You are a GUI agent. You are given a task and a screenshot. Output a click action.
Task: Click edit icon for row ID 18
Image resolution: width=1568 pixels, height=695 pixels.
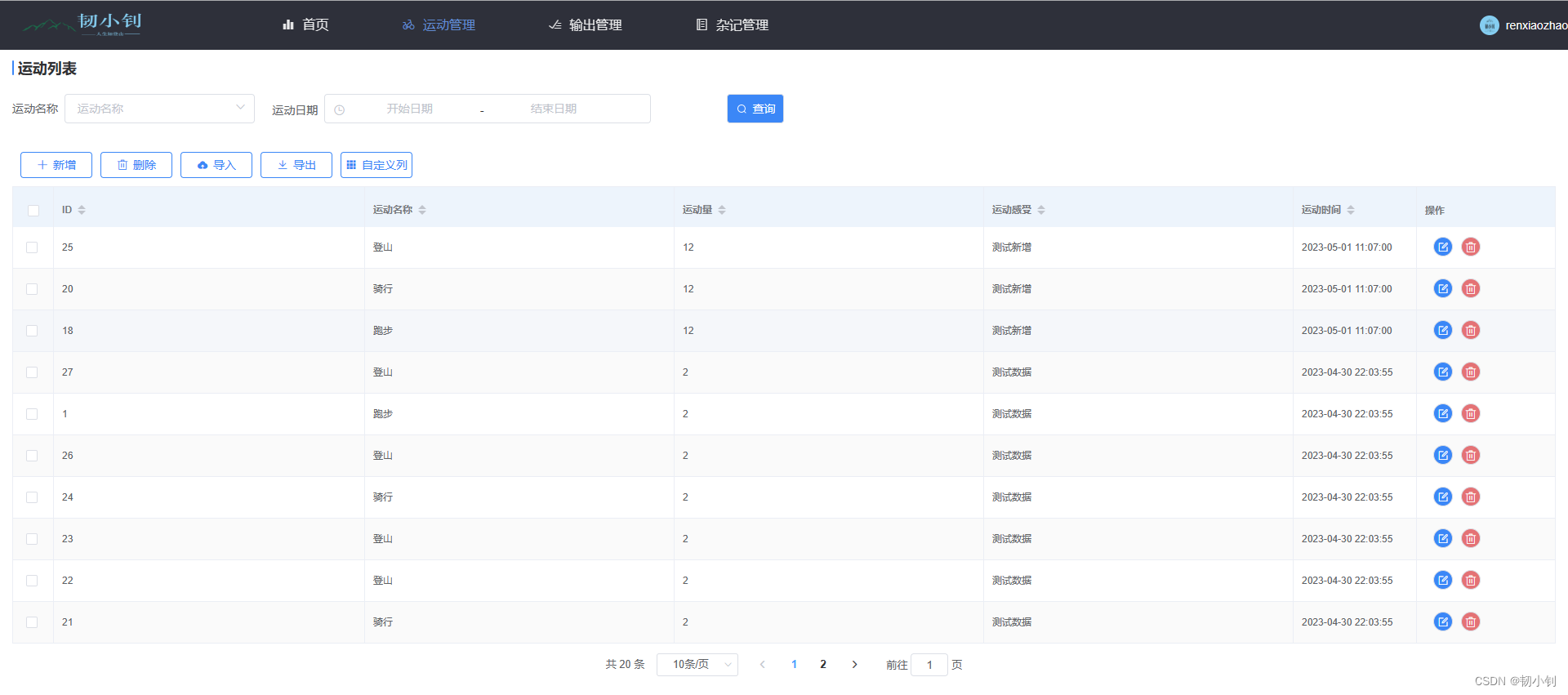coord(1443,330)
